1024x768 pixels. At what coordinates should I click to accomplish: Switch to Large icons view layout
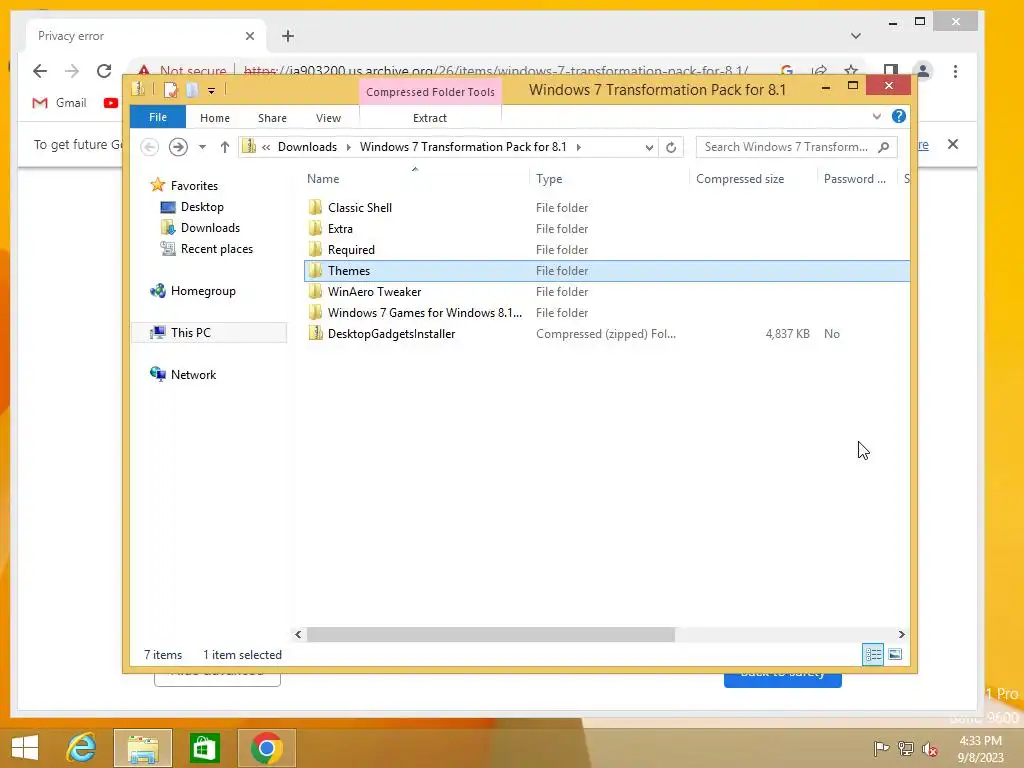(x=895, y=654)
